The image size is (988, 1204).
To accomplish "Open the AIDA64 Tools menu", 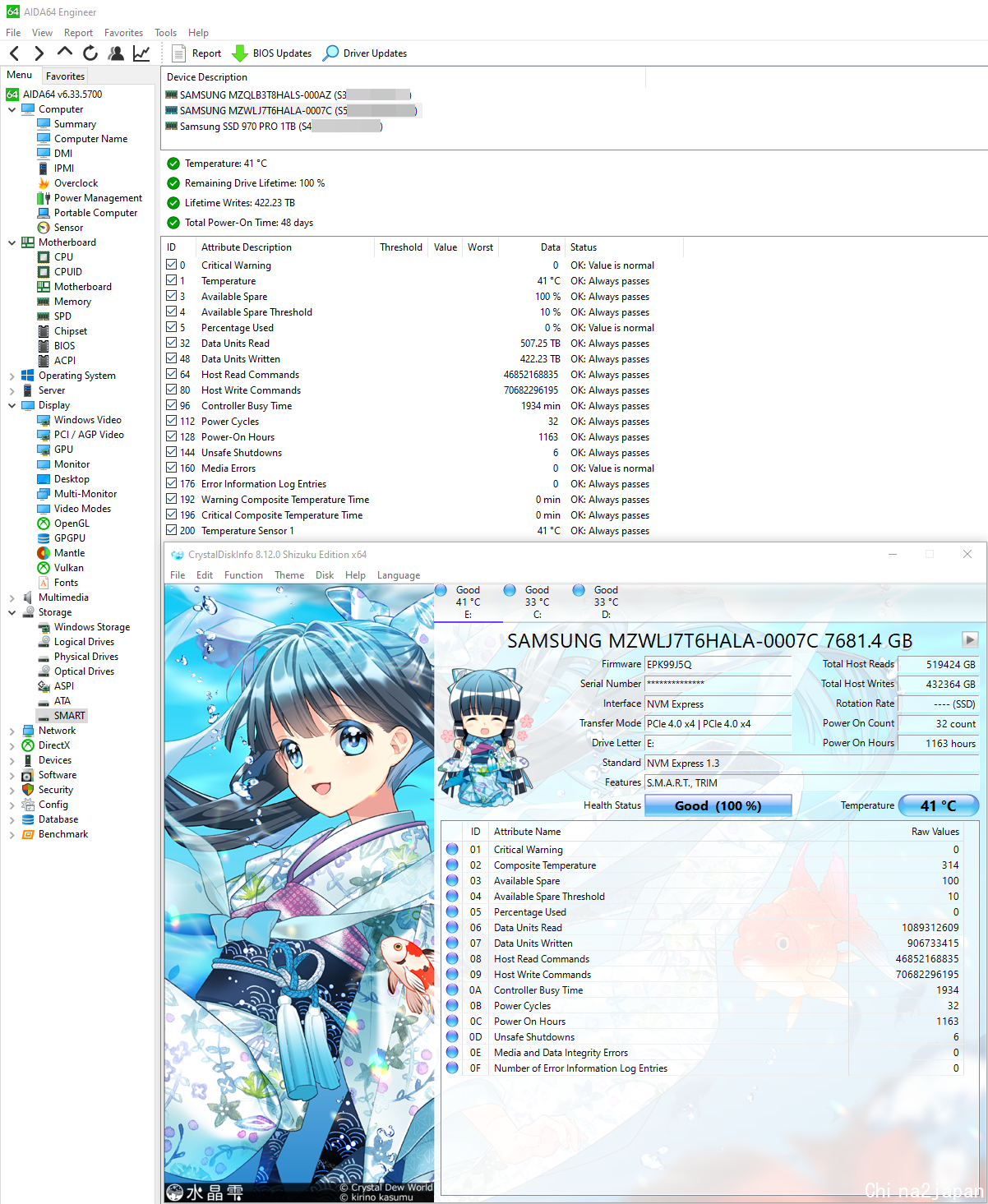I will pos(165,33).
